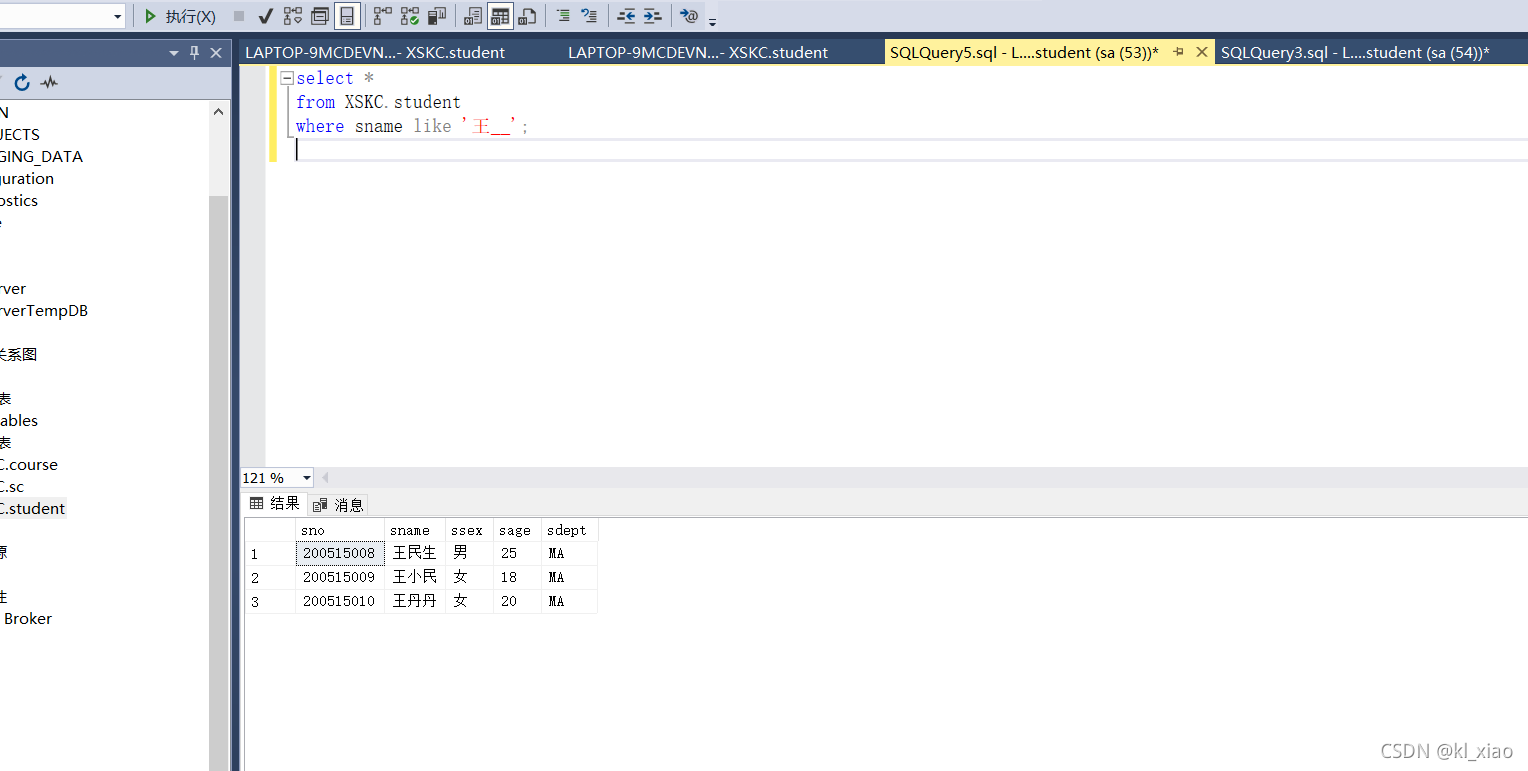Include client statistics icon

pos(437,16)
